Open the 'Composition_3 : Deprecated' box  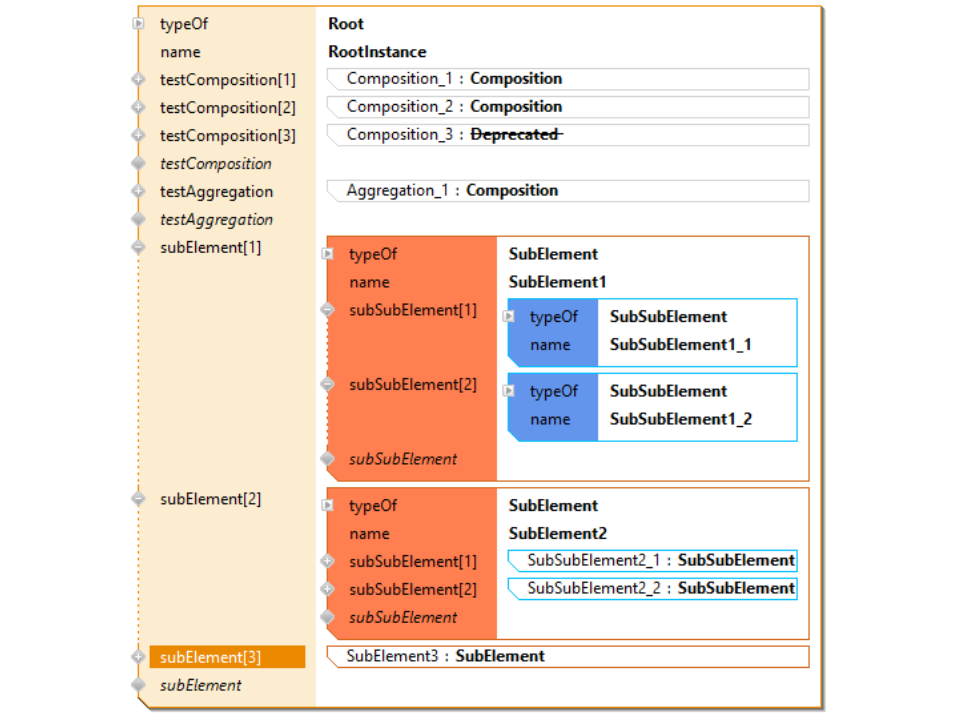[568, 135]
